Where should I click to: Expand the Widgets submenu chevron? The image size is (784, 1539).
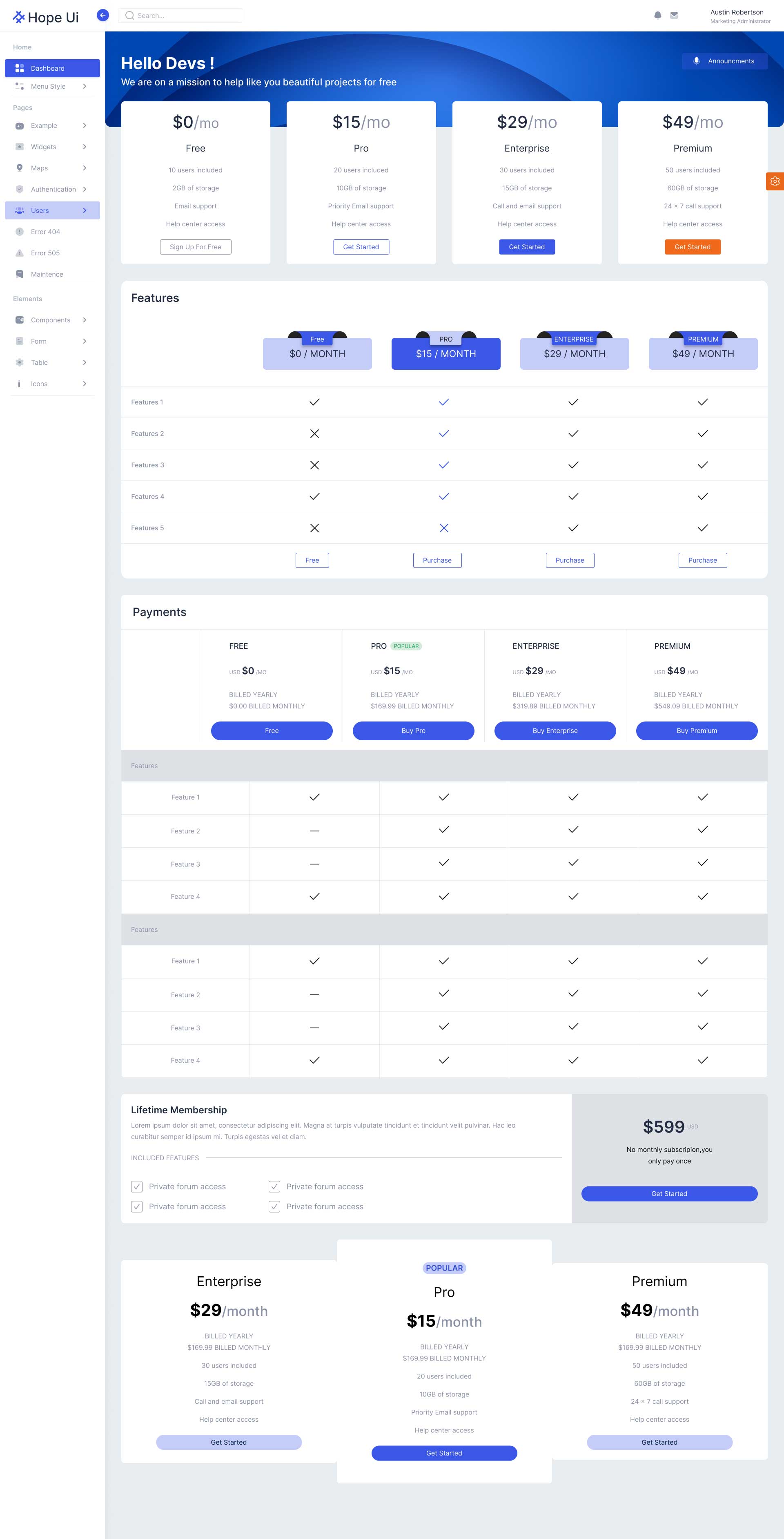pyautogui.click(x=85, y=147)
